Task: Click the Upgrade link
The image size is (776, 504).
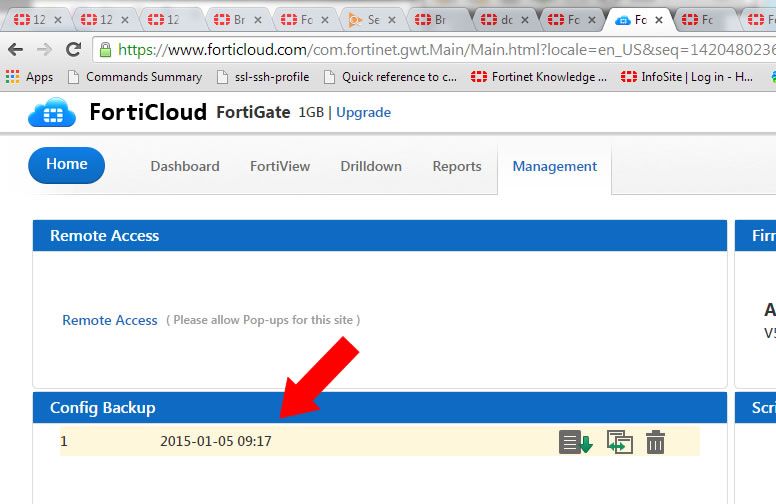Action: (364, 112)
